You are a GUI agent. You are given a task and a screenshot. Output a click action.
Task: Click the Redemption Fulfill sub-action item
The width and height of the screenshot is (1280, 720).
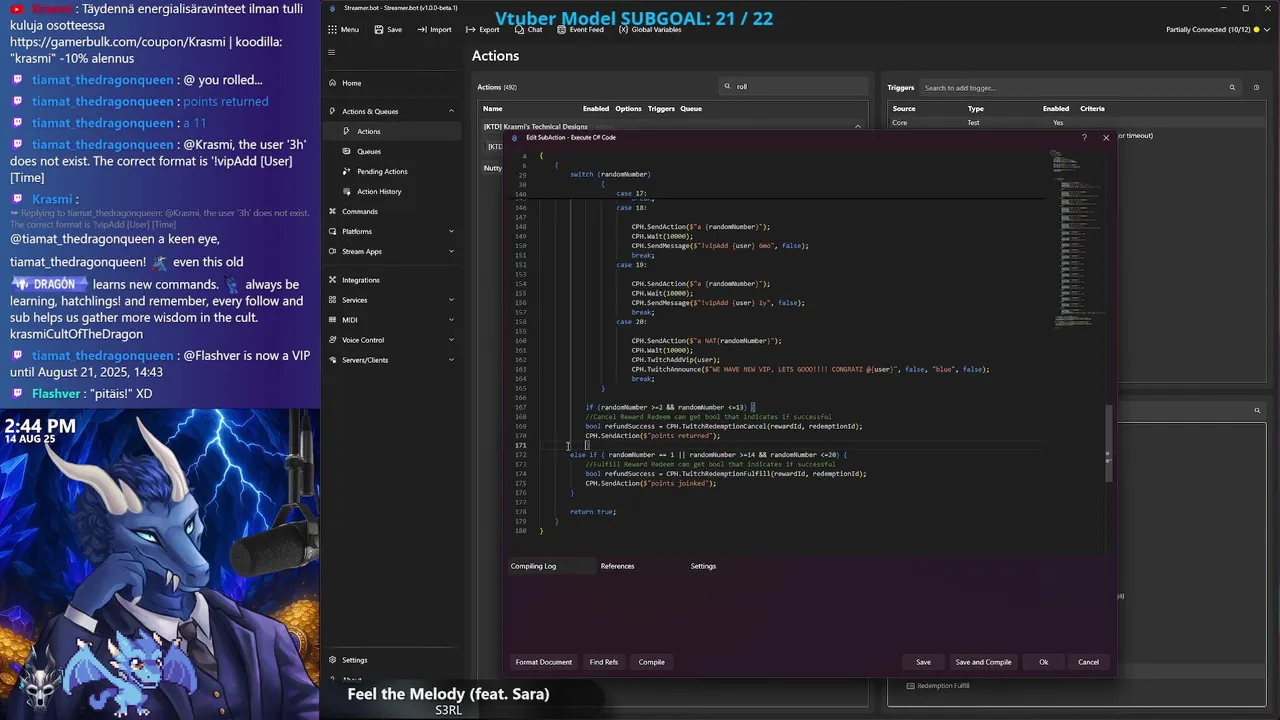click(943, 686)
